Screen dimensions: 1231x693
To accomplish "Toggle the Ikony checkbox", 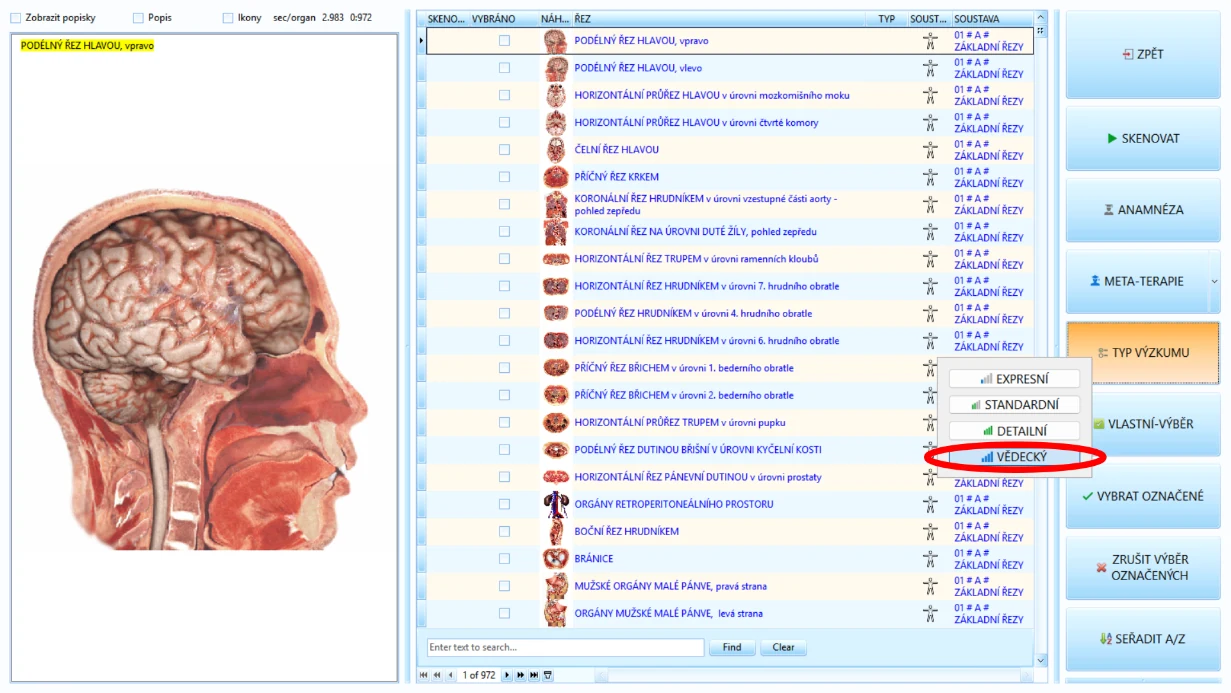I will [x=228, y=18].
